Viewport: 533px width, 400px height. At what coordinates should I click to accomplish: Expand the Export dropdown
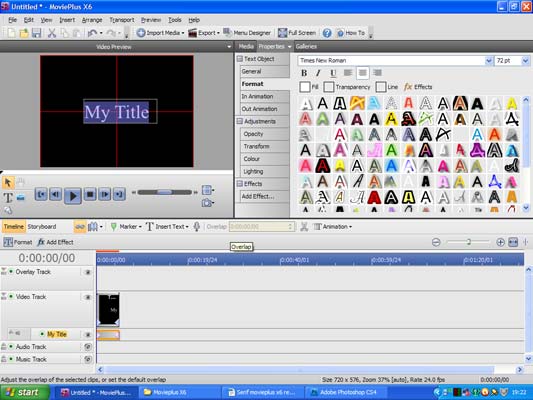[x=218, y=33]
